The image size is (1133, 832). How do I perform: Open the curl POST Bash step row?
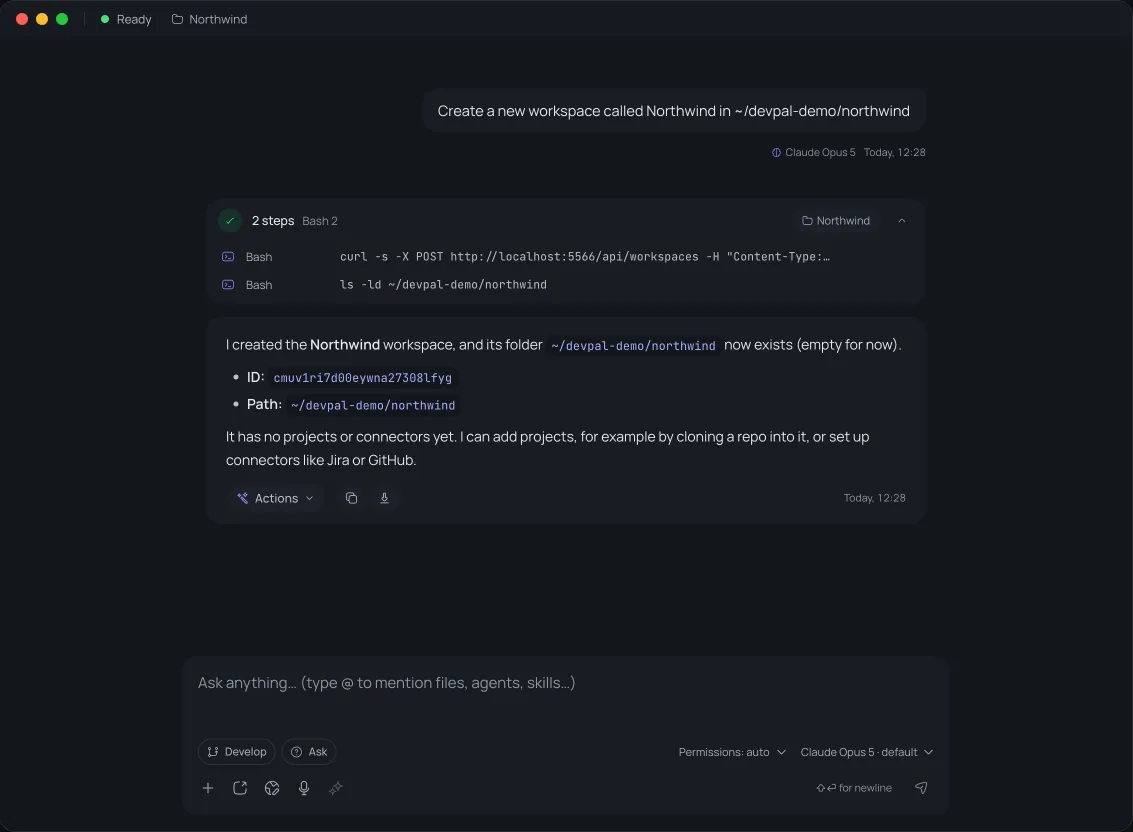(x=565, y=257)
